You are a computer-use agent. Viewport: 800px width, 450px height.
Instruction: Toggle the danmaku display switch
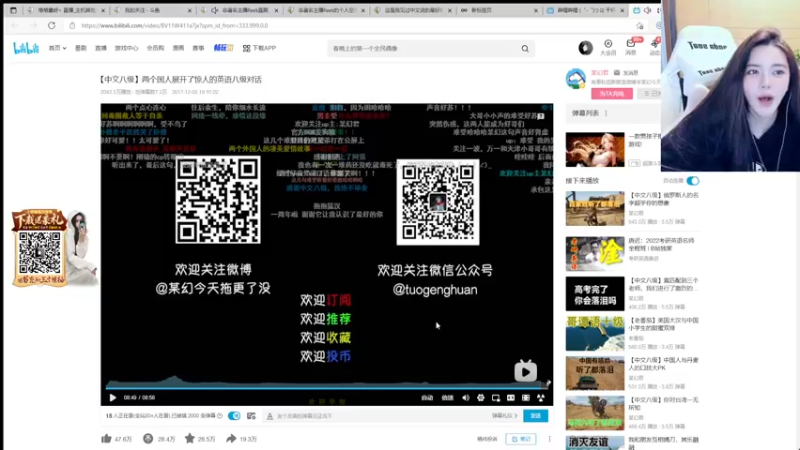pyautogui.click(x=234, y=416)
